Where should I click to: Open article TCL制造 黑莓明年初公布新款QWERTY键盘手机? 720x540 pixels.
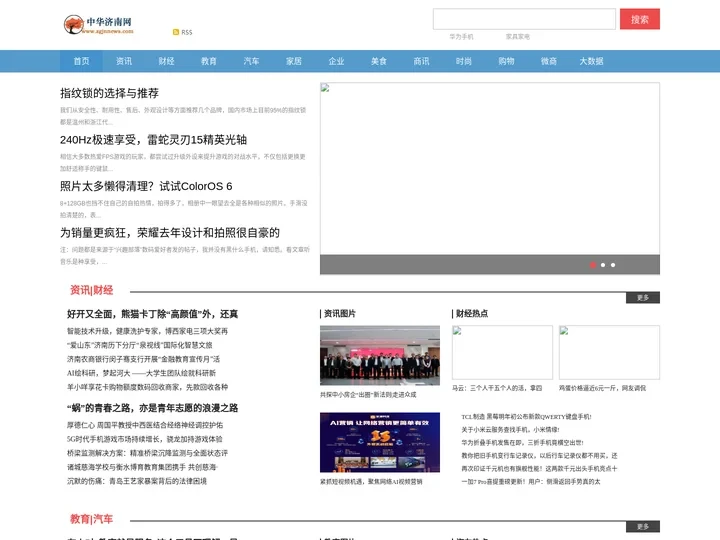[x=526, y=417]
